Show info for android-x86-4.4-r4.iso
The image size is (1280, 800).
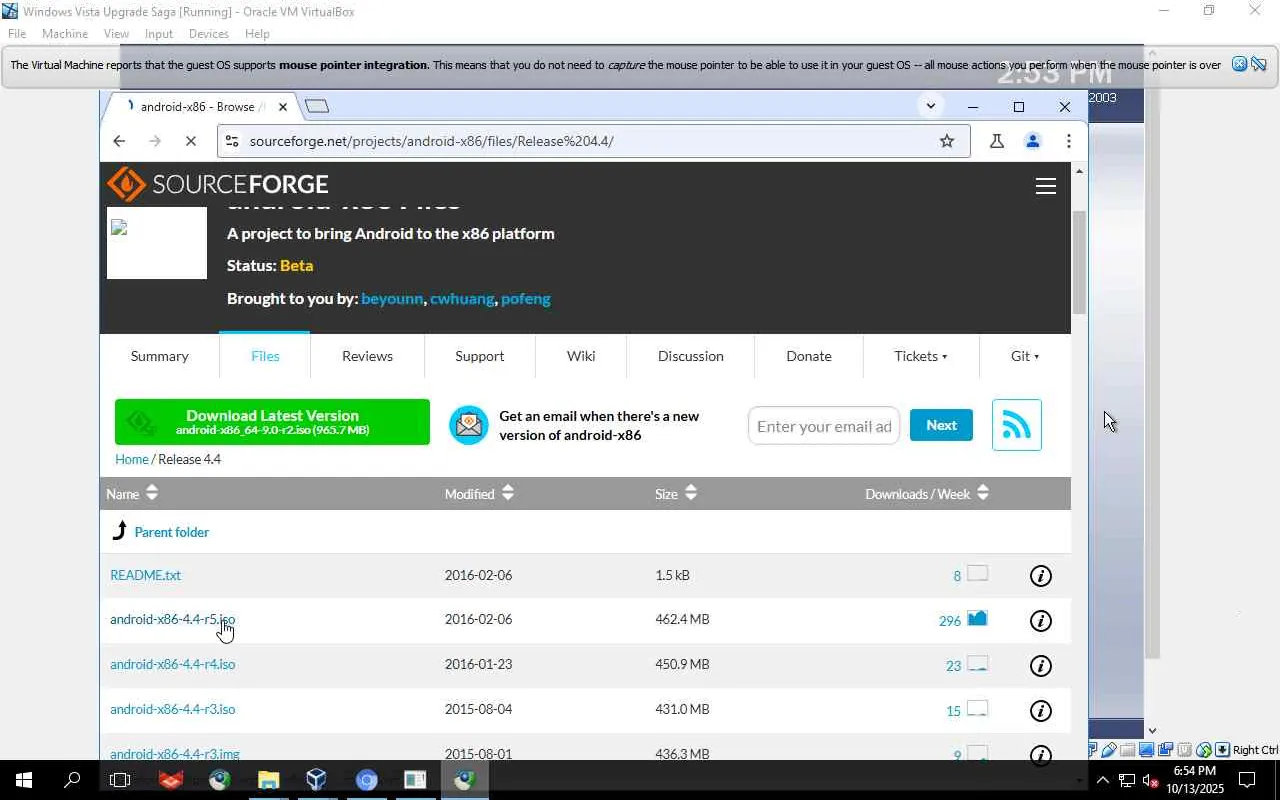[x=1041, y=666]
